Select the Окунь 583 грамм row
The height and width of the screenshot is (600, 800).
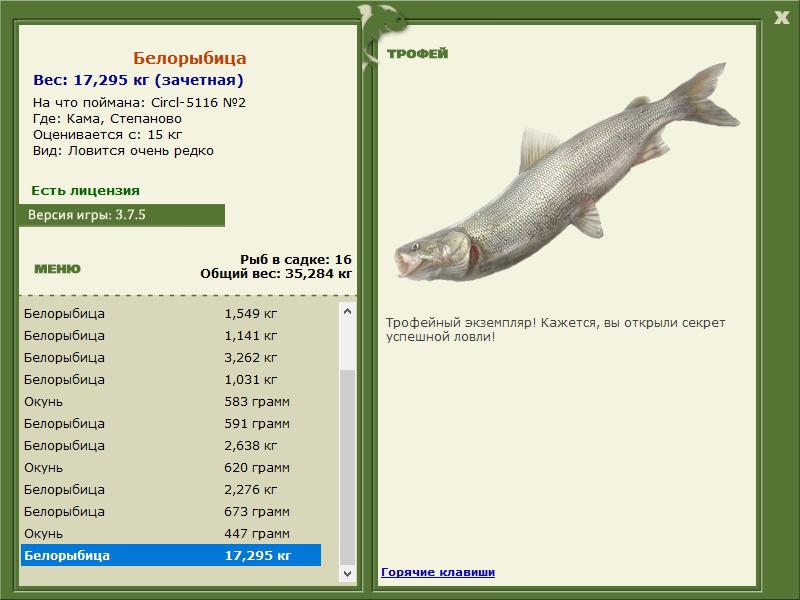click(171, 401)
